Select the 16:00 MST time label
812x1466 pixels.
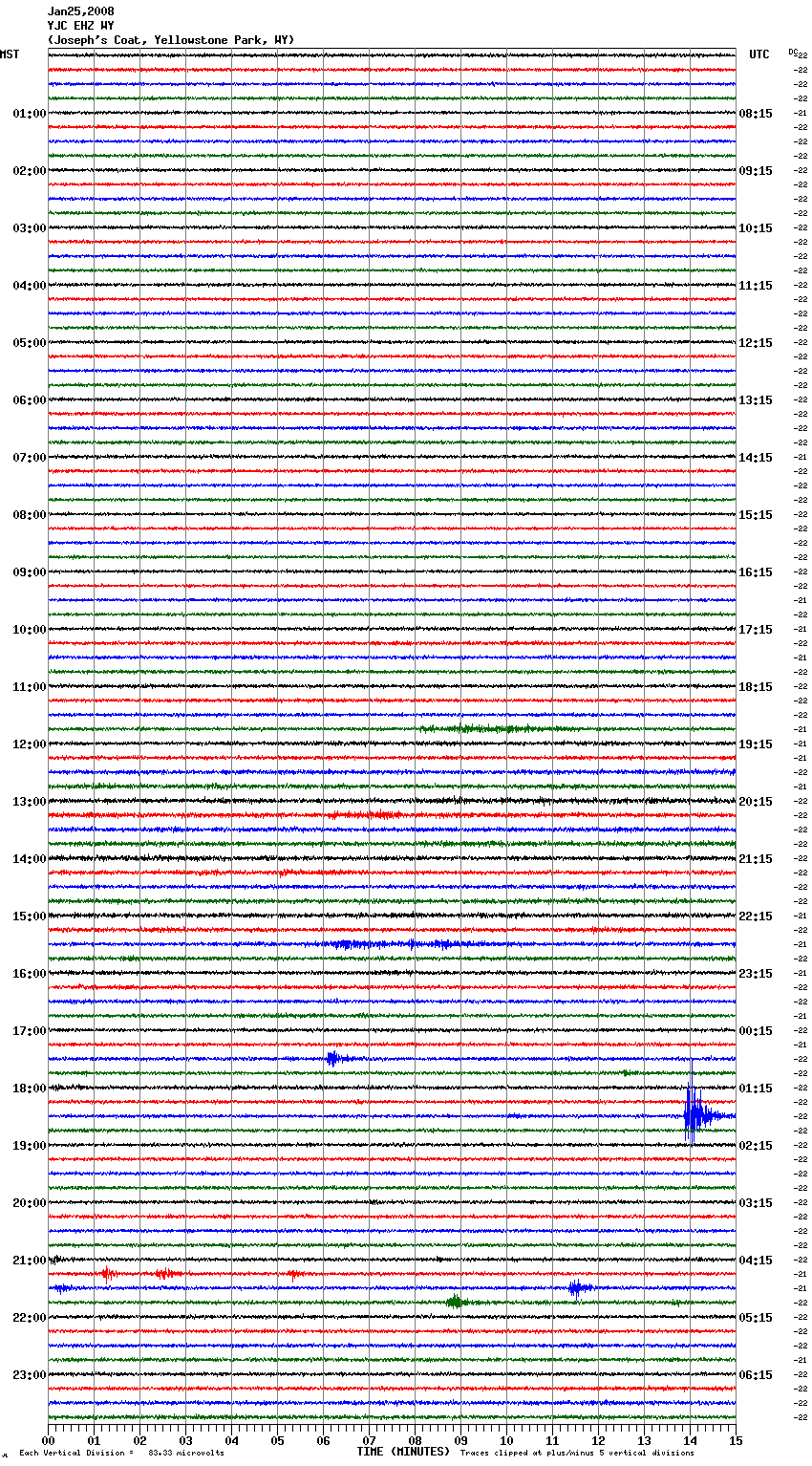(29, 974)
